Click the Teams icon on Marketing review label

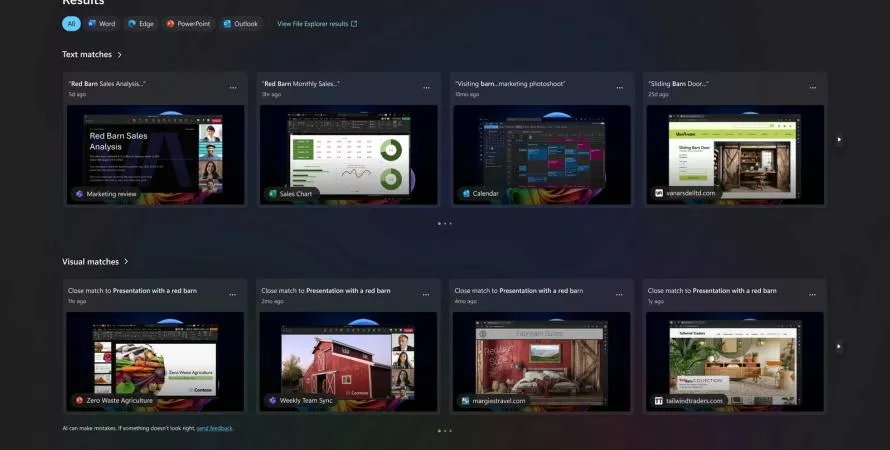tap(79, 194)
